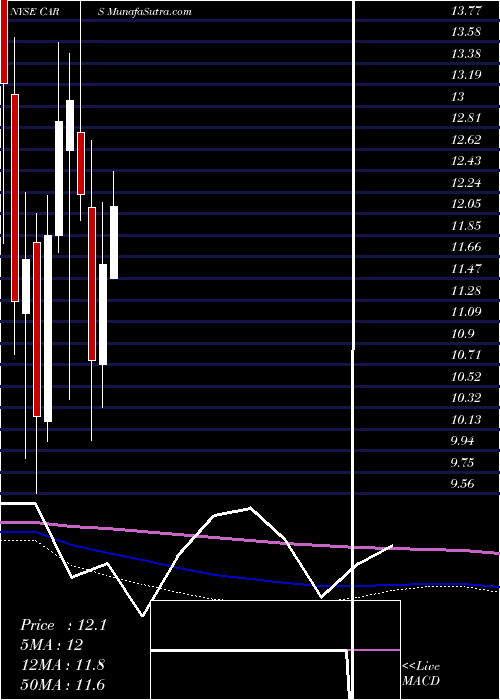This screenshot has width=500, height=700.
Task: Click the 10.52 price axis label
Action: [467, 376]
